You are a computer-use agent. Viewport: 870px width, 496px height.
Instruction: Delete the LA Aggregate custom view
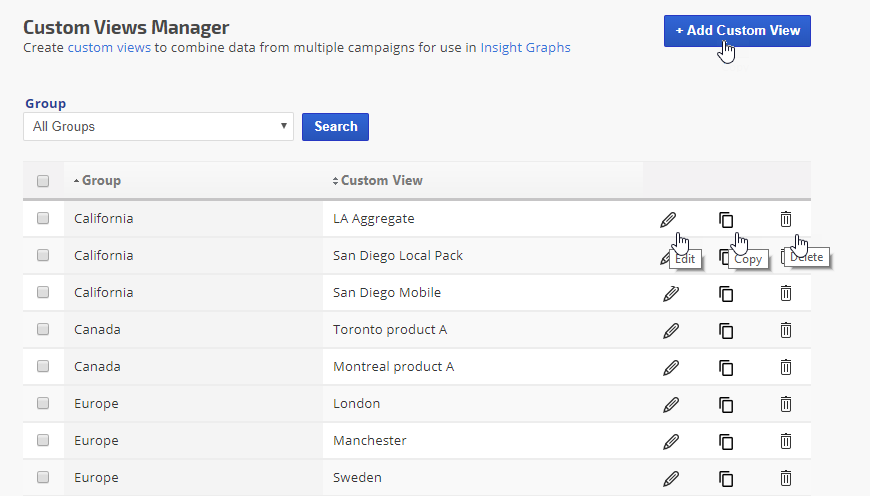786,219
